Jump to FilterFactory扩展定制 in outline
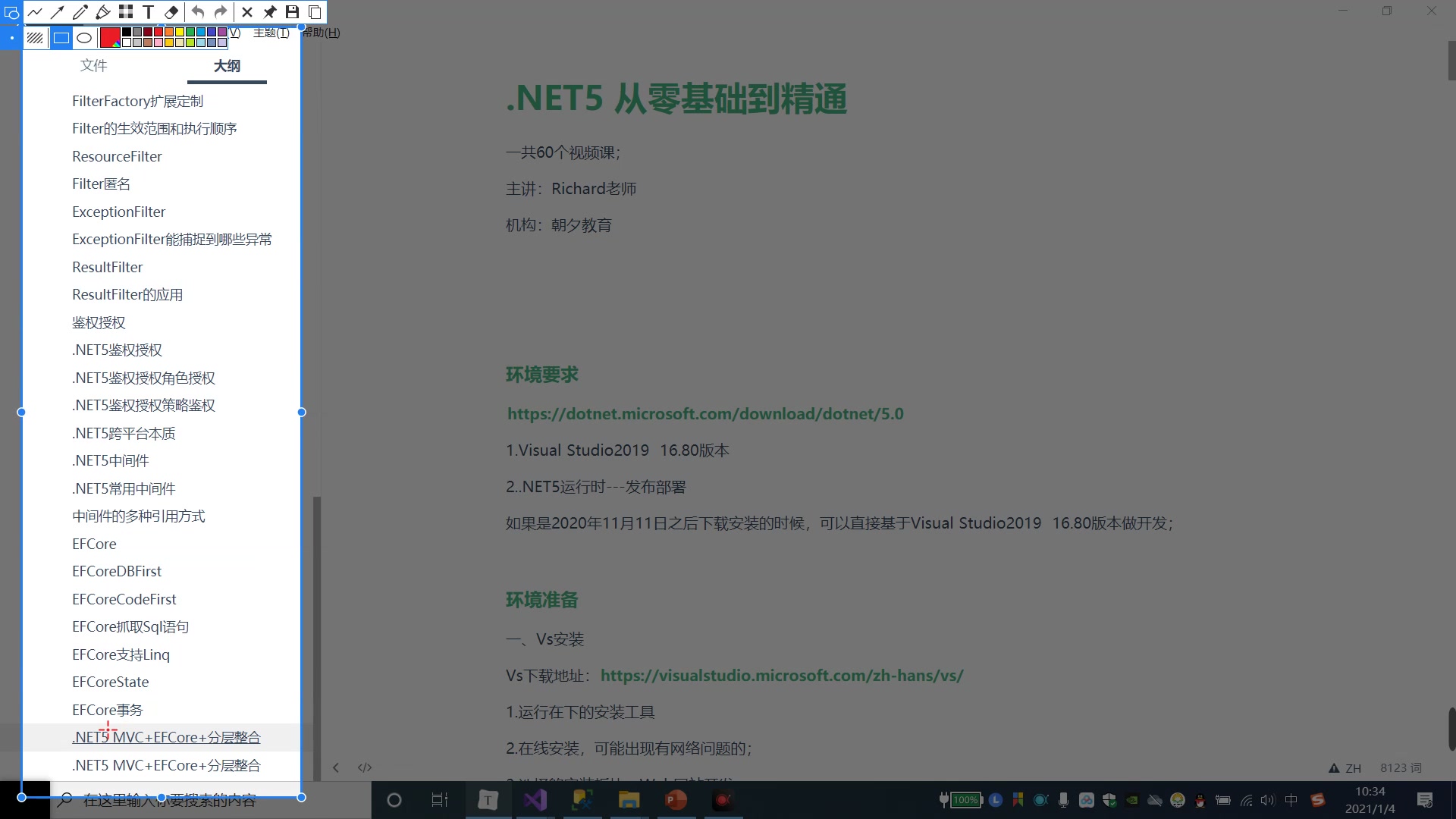This screenshot has height=819, width=1456. point(137,101)
